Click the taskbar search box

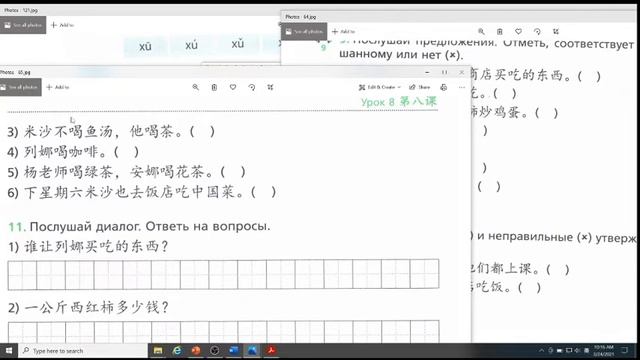pyautogui.click(x=83, y=351)
